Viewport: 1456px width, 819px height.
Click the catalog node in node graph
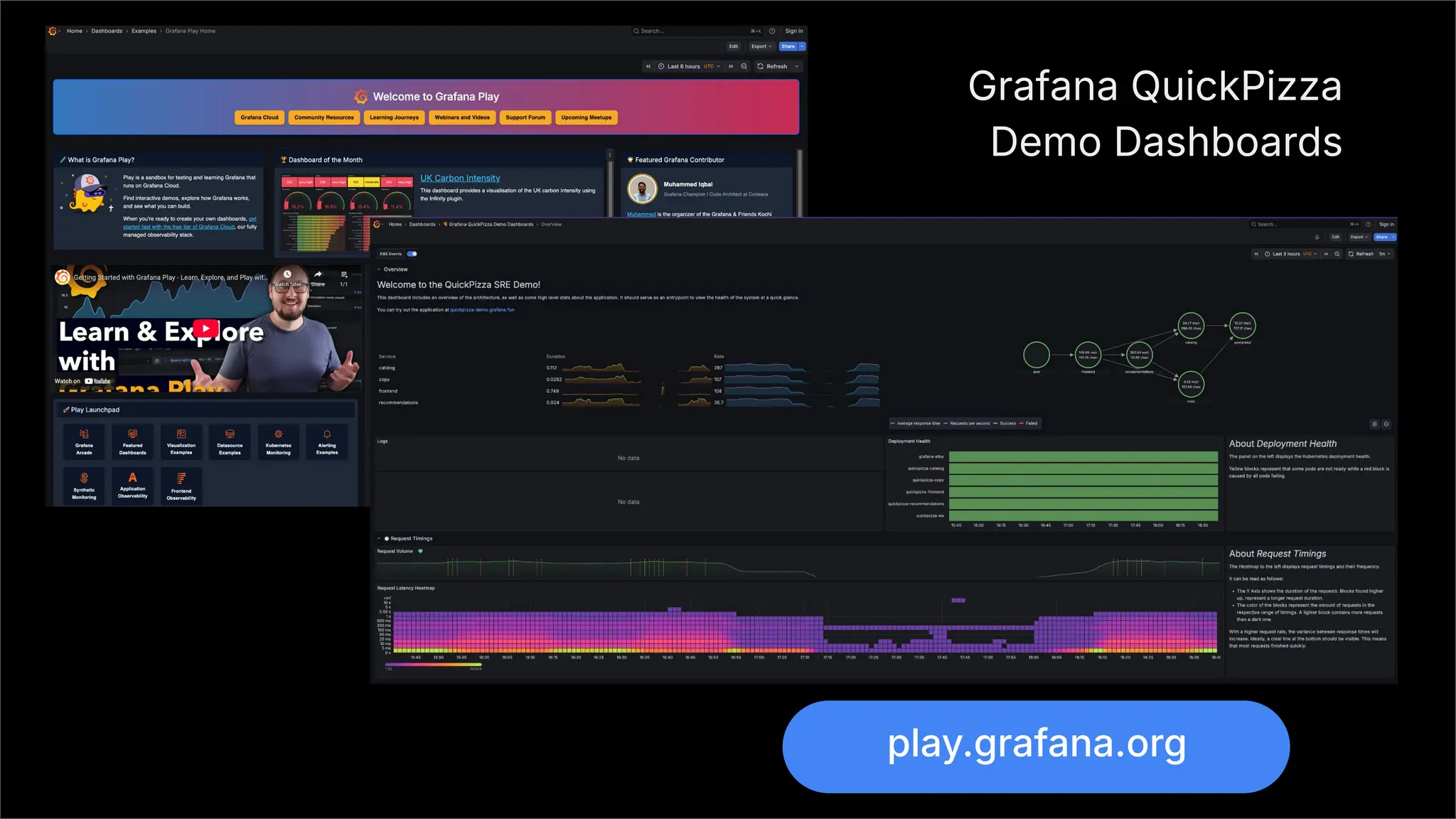point(1191,326)
